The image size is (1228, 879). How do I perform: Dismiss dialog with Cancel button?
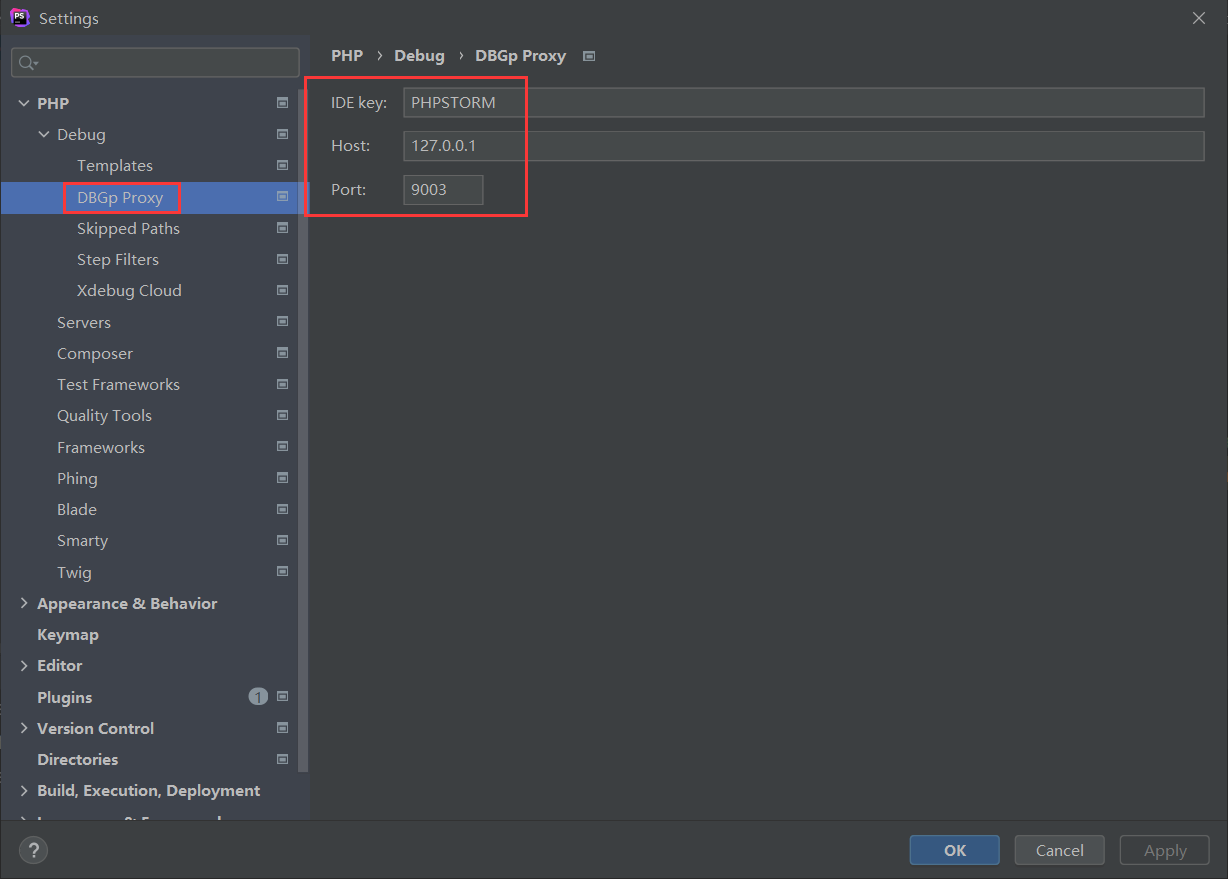[x=1059, y=850]
